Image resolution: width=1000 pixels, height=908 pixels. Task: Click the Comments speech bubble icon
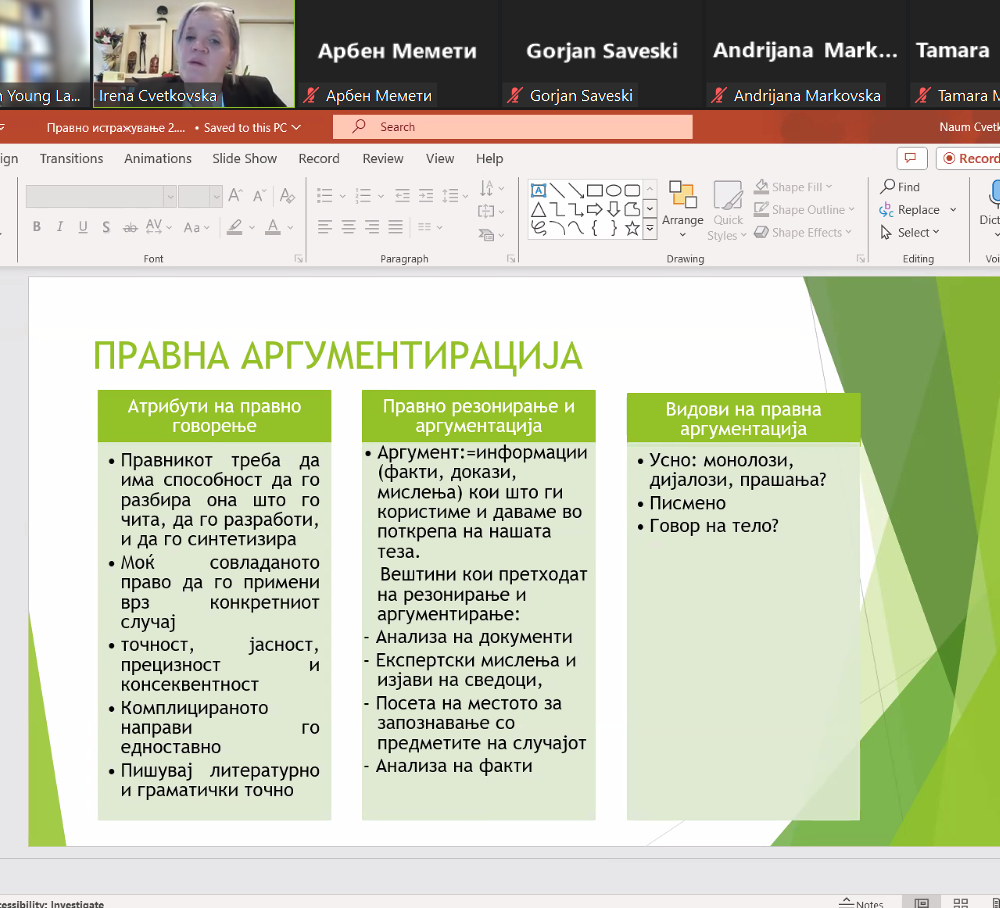pos(910,158)
